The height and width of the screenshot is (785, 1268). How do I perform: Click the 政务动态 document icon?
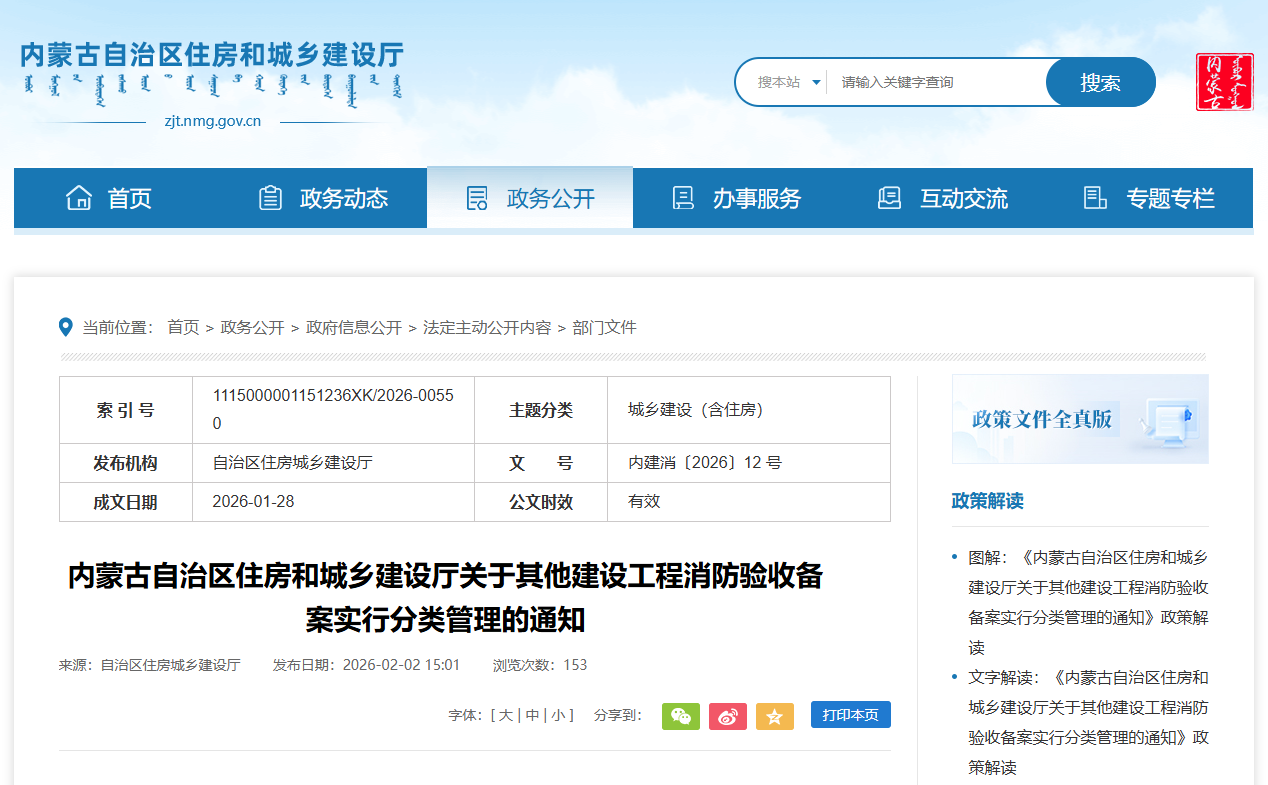click(x=270, y=197)
